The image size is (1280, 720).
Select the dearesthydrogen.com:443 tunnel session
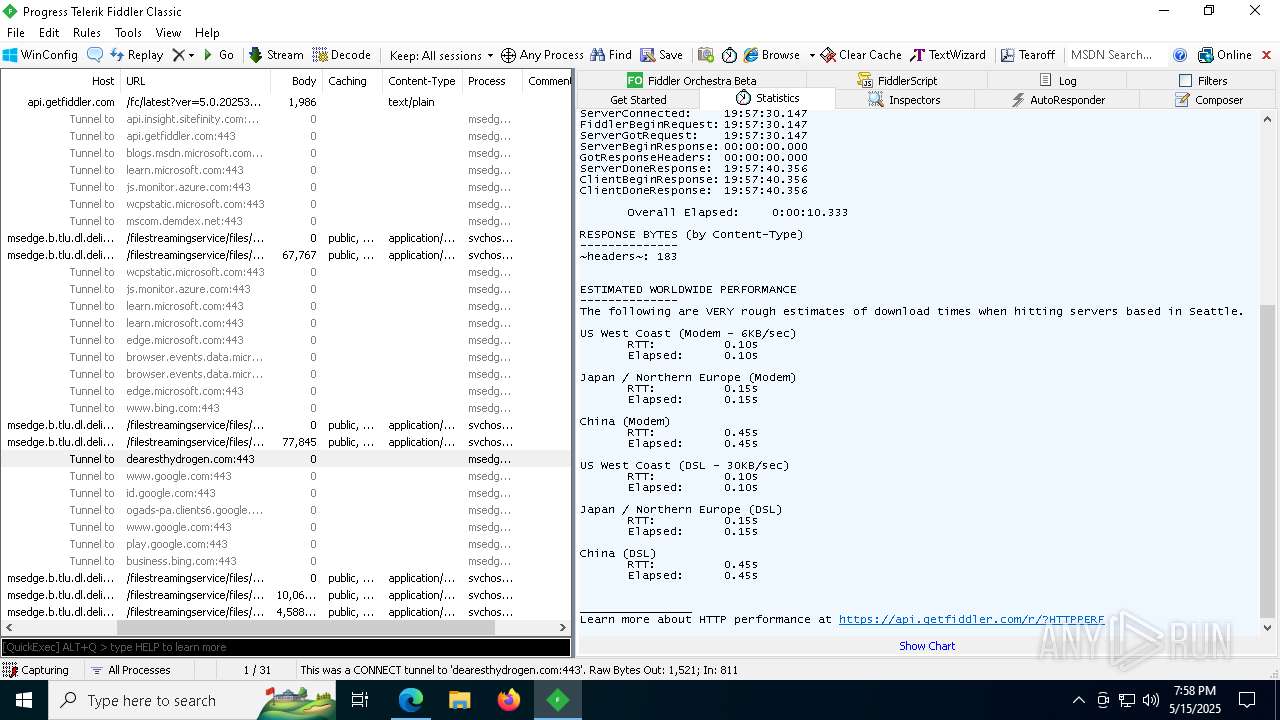pyautogui.click(x=285, y=459)
